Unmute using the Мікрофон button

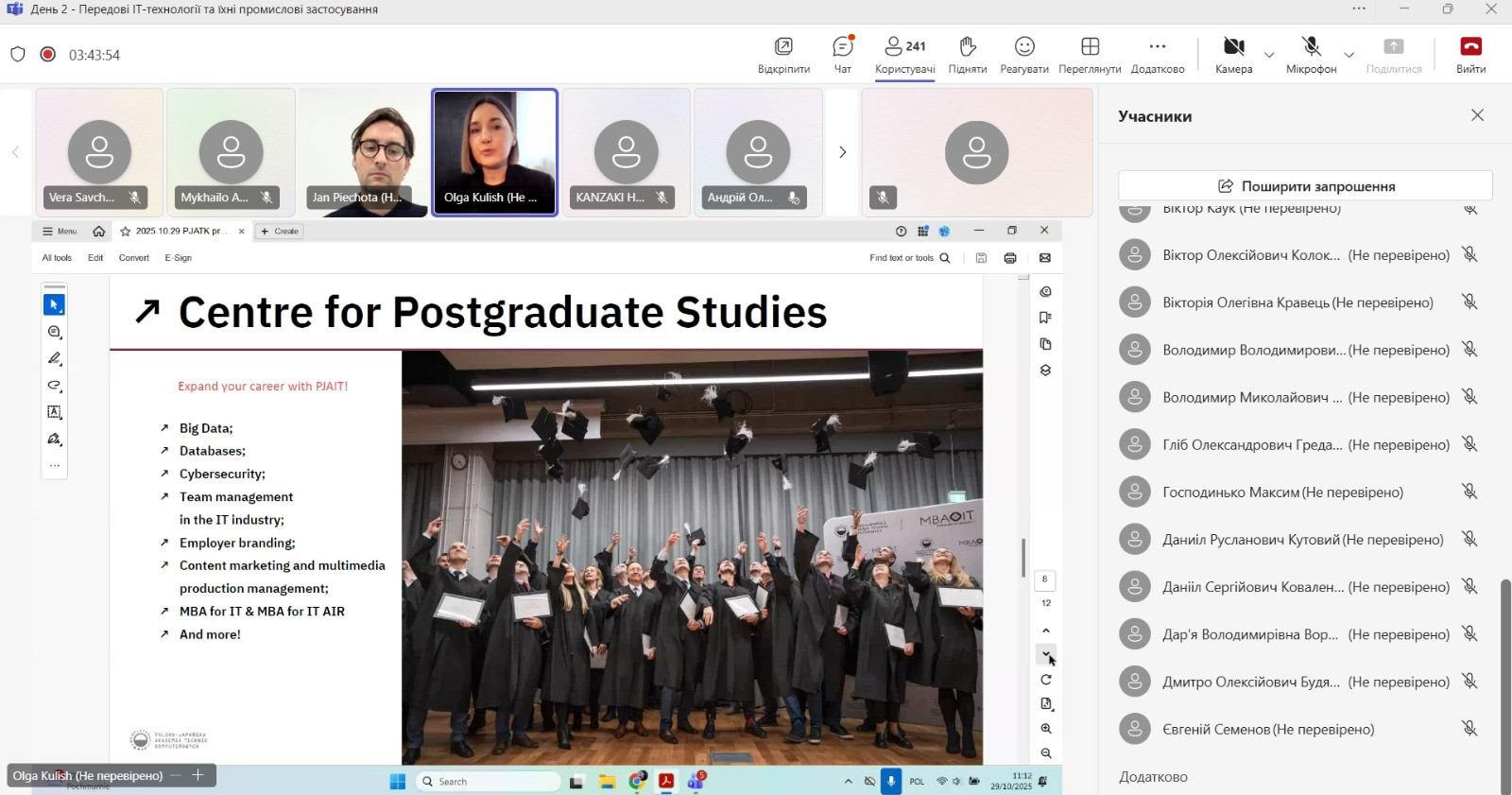point(1311,54)
